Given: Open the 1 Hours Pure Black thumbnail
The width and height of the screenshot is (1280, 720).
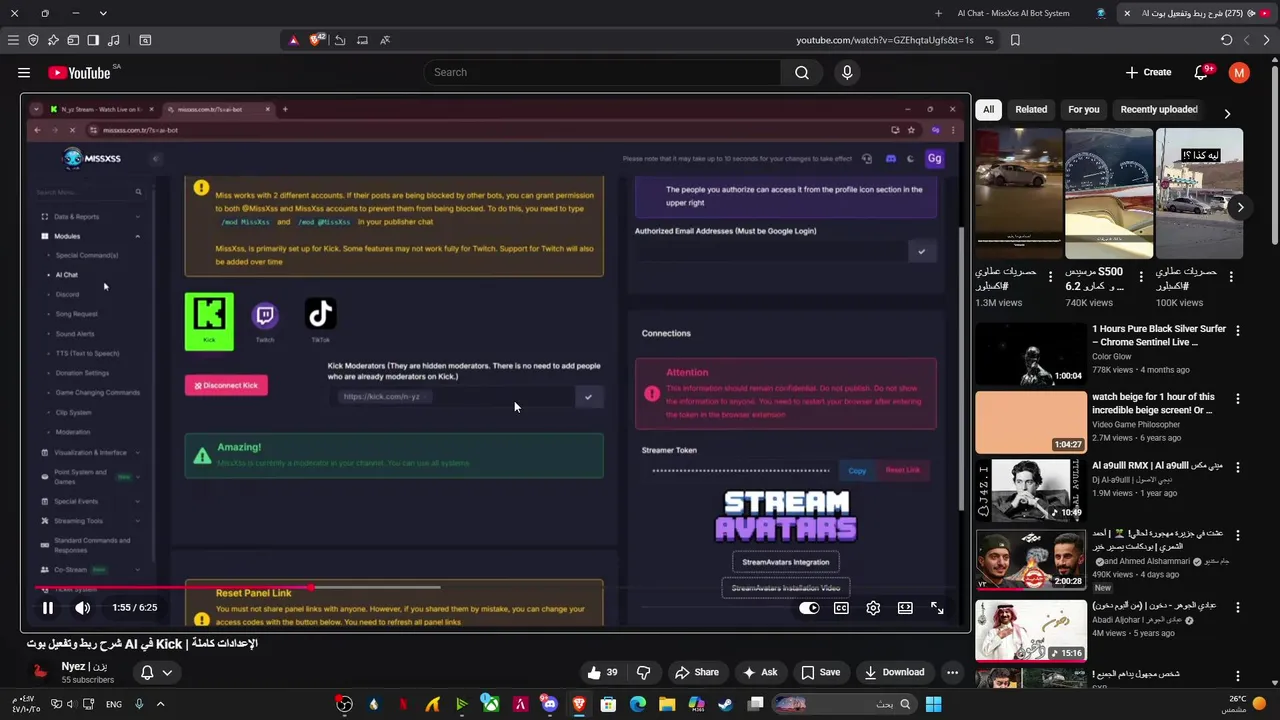Looking at the screenshot, I should (1031, 353).
